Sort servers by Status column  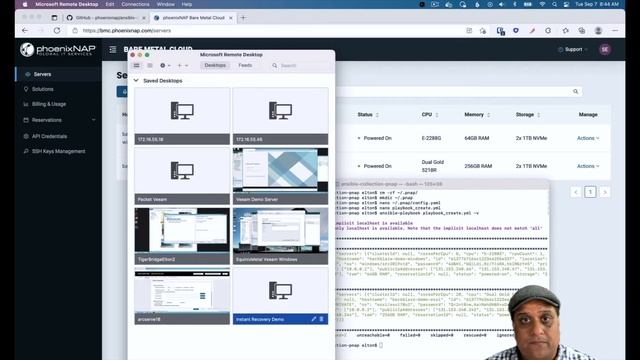368,115
